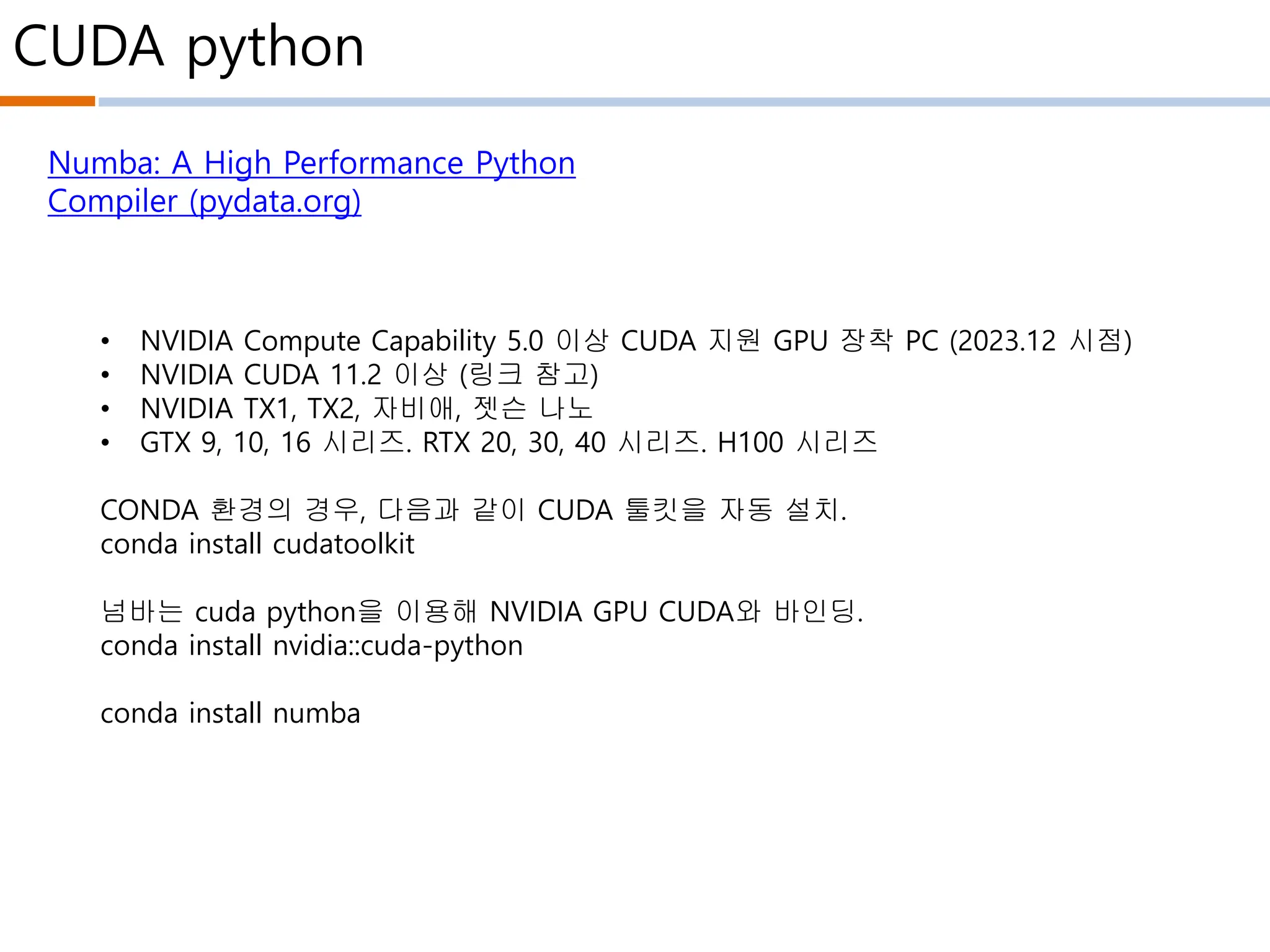This screenshot has height=952, width=1270.
Task: Click the 'H100 시리즈' text
Action: 797,443
